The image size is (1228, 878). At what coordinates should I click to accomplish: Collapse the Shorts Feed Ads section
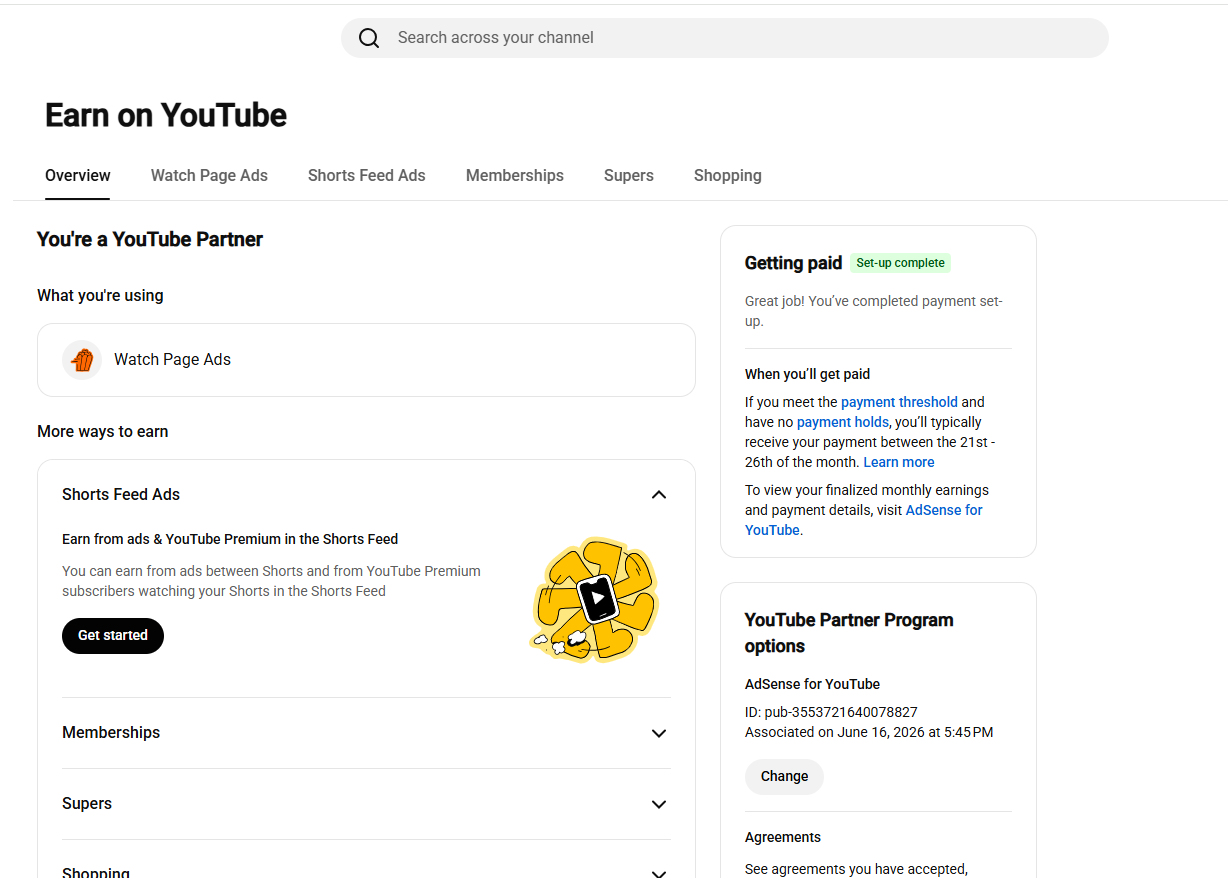659,495
